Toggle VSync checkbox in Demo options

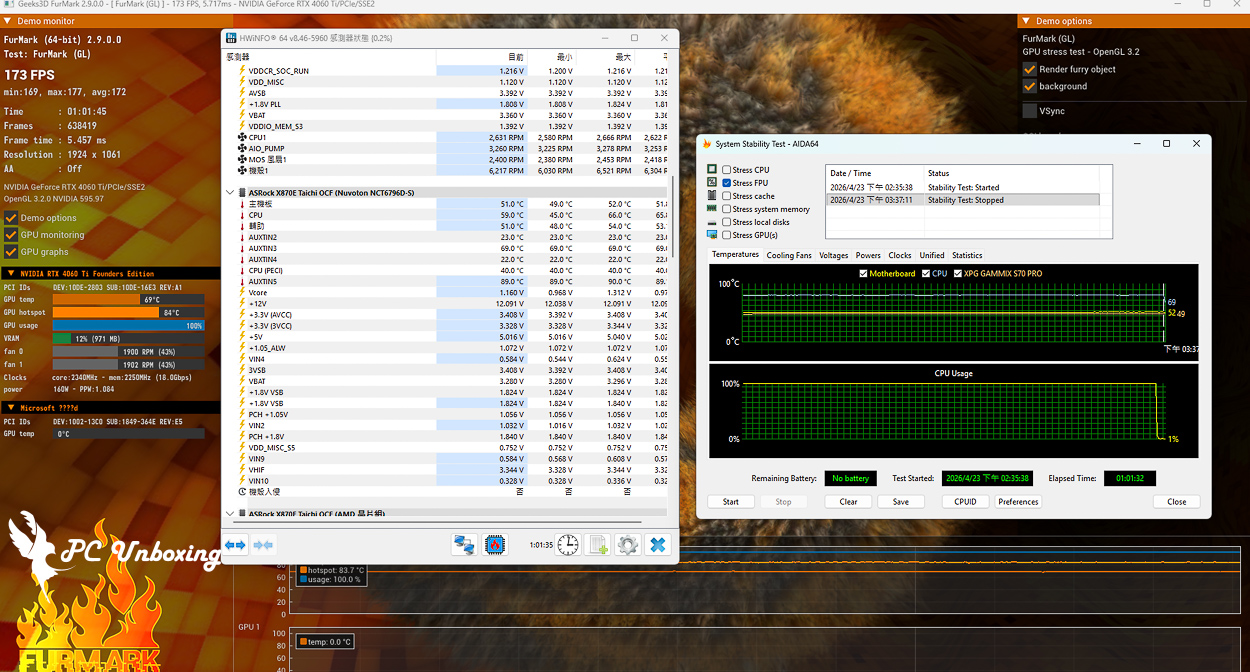tap(1030, 111)
